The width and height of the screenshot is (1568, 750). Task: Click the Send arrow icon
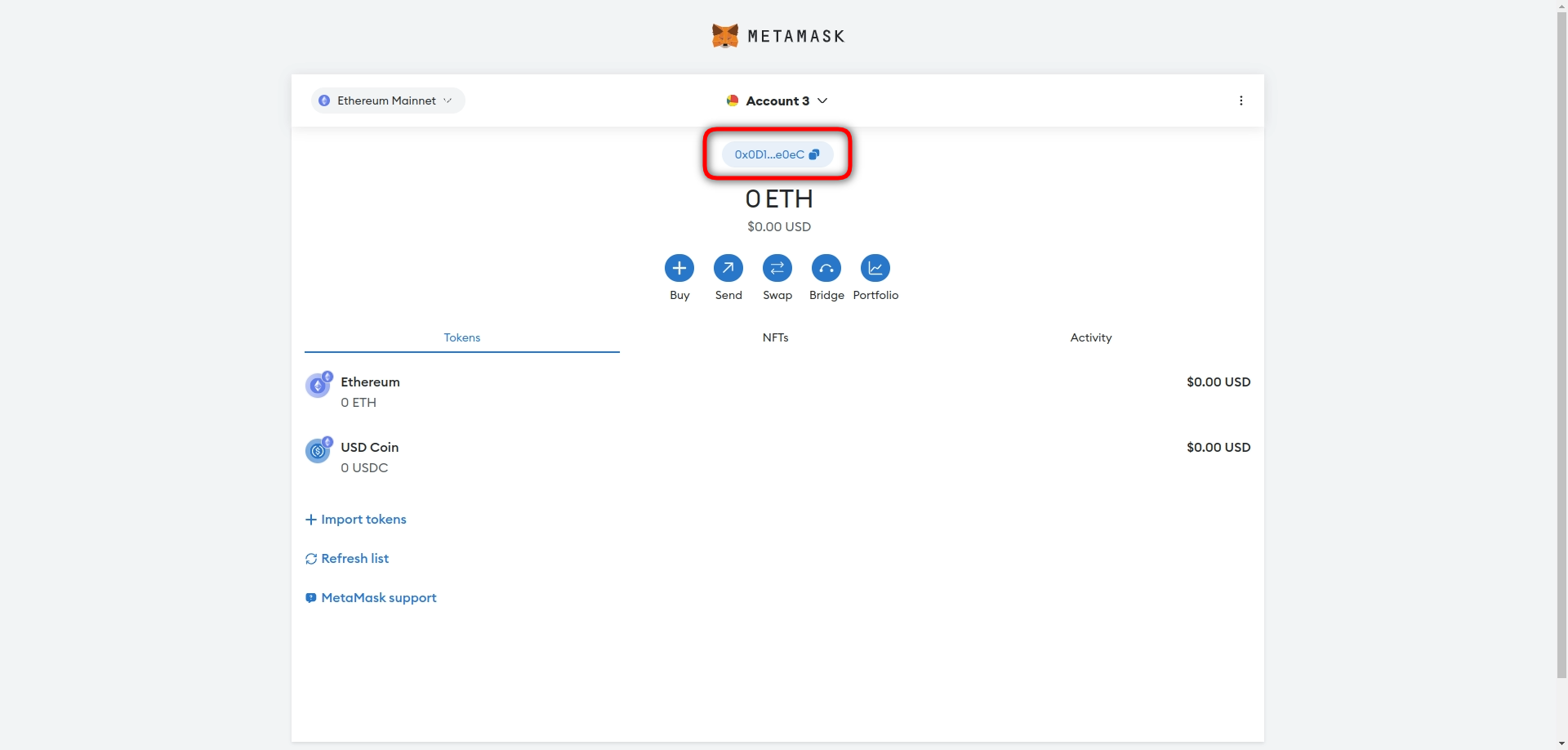728,268
